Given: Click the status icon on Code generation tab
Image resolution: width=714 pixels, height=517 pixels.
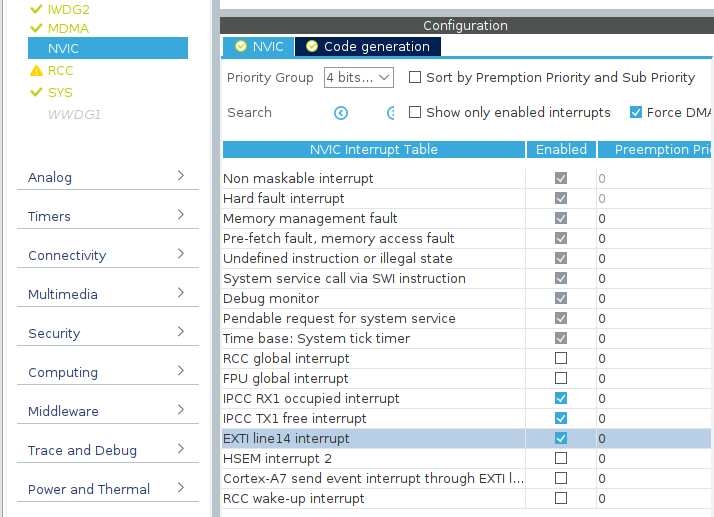Looking at the screenshot, I should [311, 46].
